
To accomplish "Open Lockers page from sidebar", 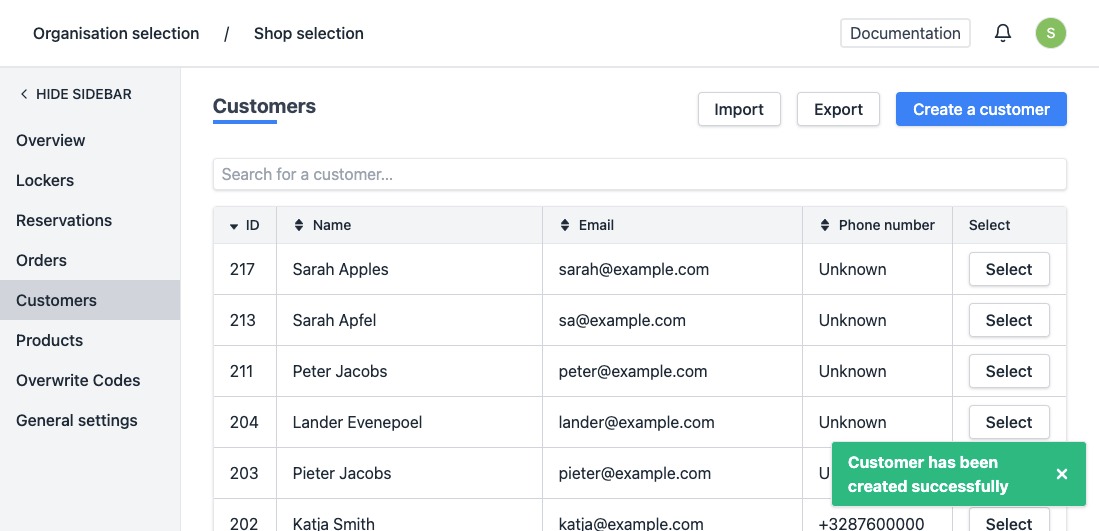I will click(45, 180).
